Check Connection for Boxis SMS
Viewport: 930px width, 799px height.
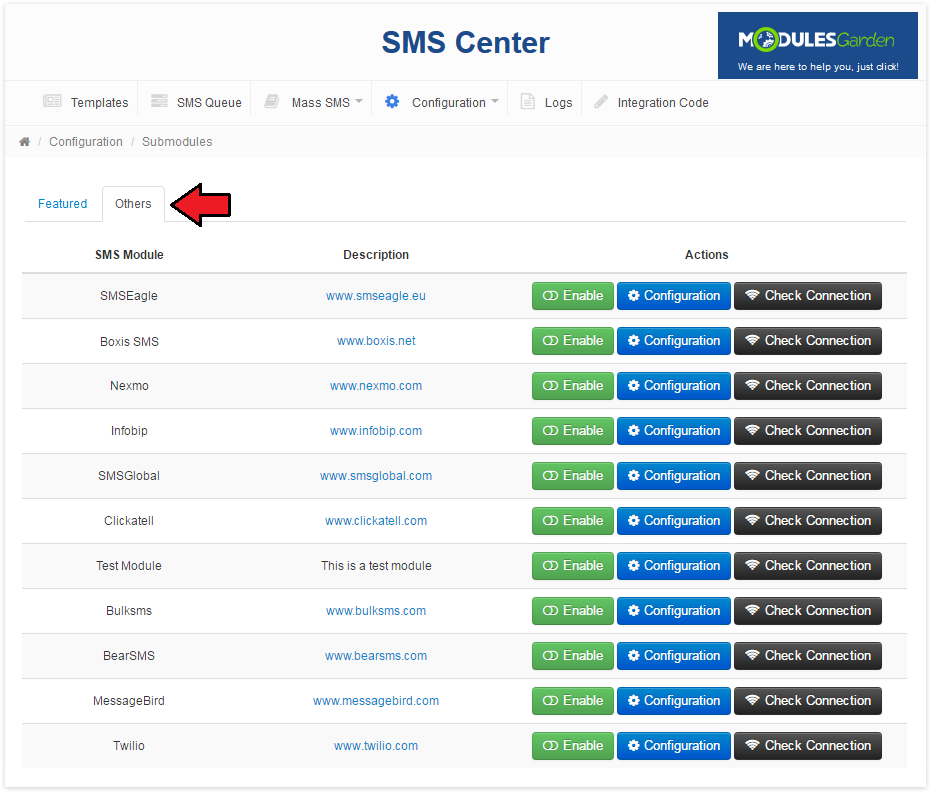pos(808,341)
